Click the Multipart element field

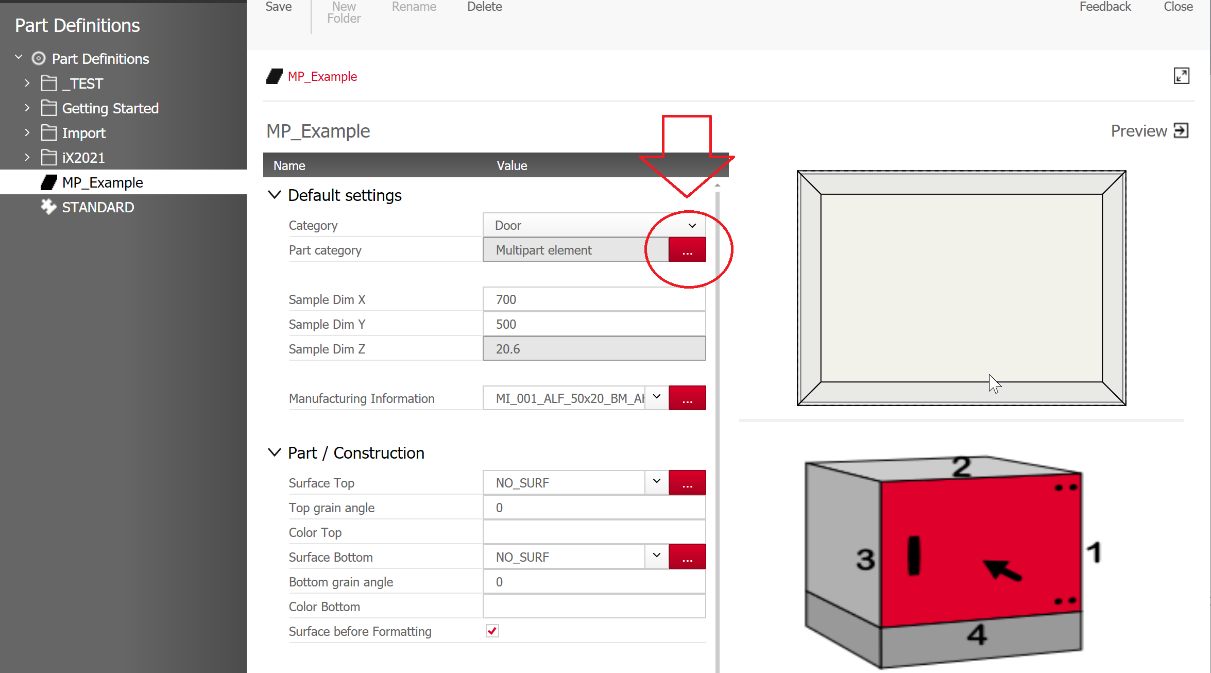[576, 250]
